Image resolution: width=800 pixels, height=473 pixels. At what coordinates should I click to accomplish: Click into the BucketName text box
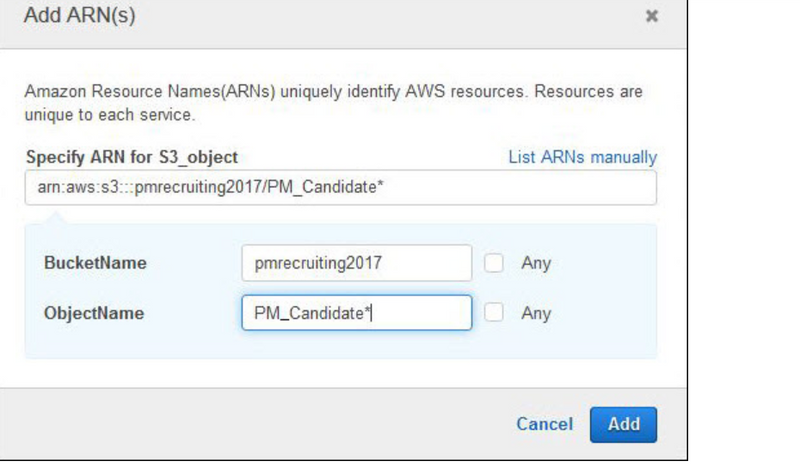click(356, 263)
